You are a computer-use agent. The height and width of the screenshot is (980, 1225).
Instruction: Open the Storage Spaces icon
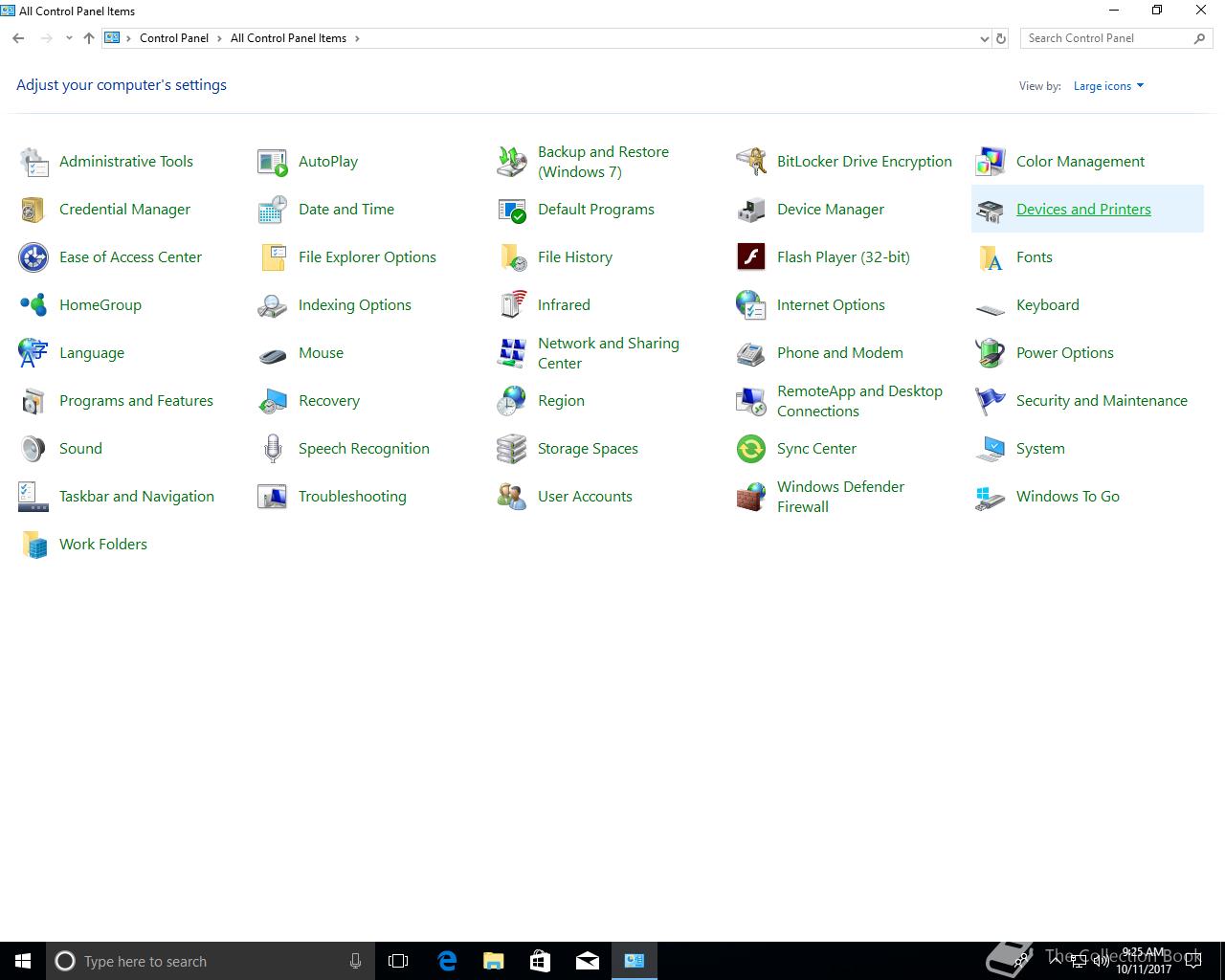(x=512, y=449)
